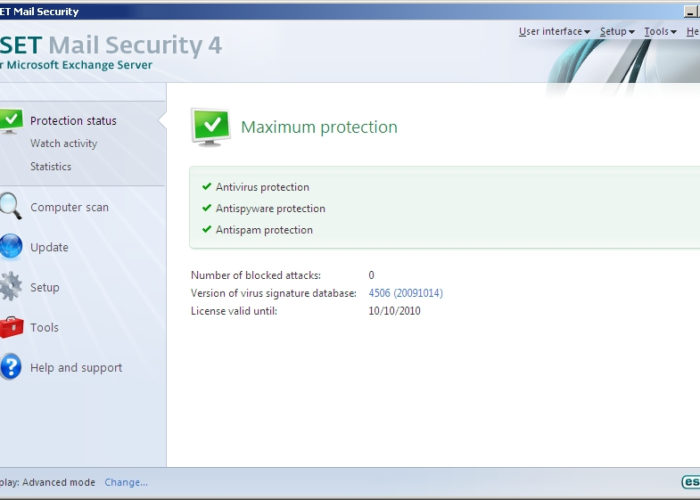Click the blocked attacks value 0
700x500 pixels.
coord(371,275)
